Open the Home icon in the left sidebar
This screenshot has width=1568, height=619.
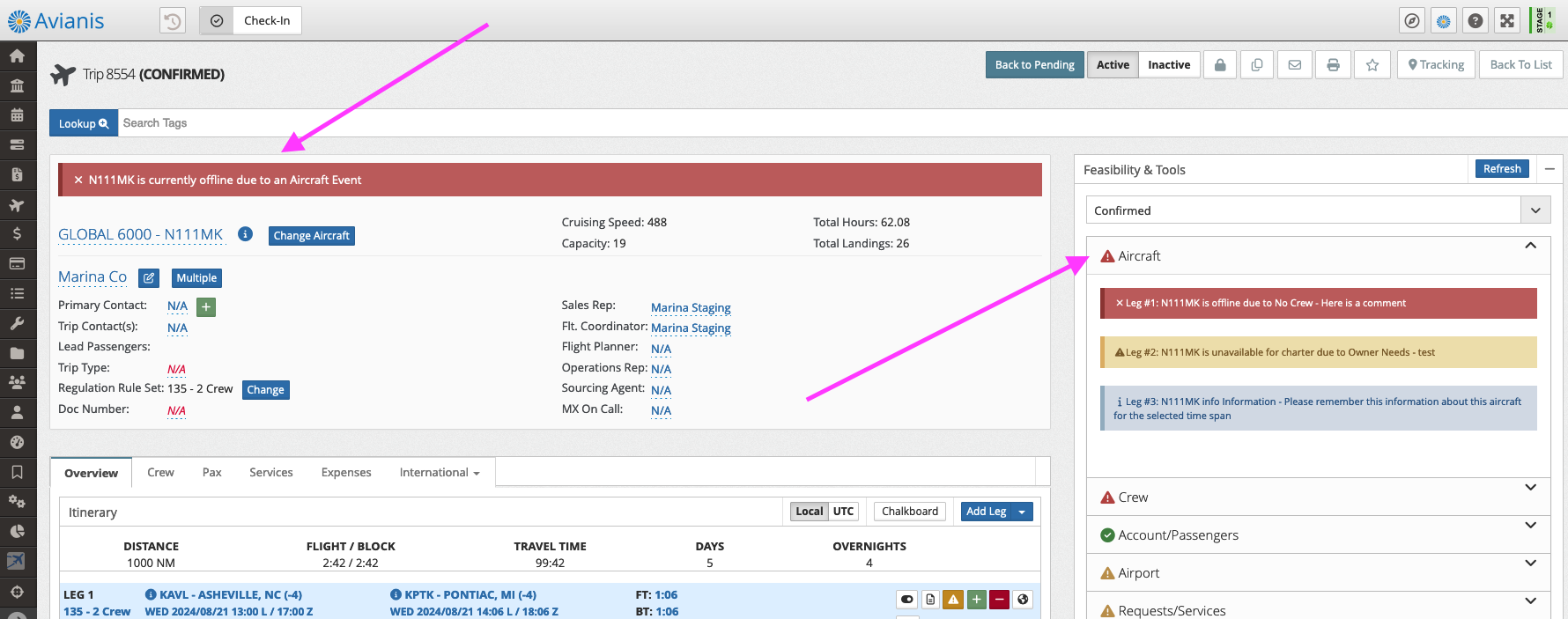17,56
